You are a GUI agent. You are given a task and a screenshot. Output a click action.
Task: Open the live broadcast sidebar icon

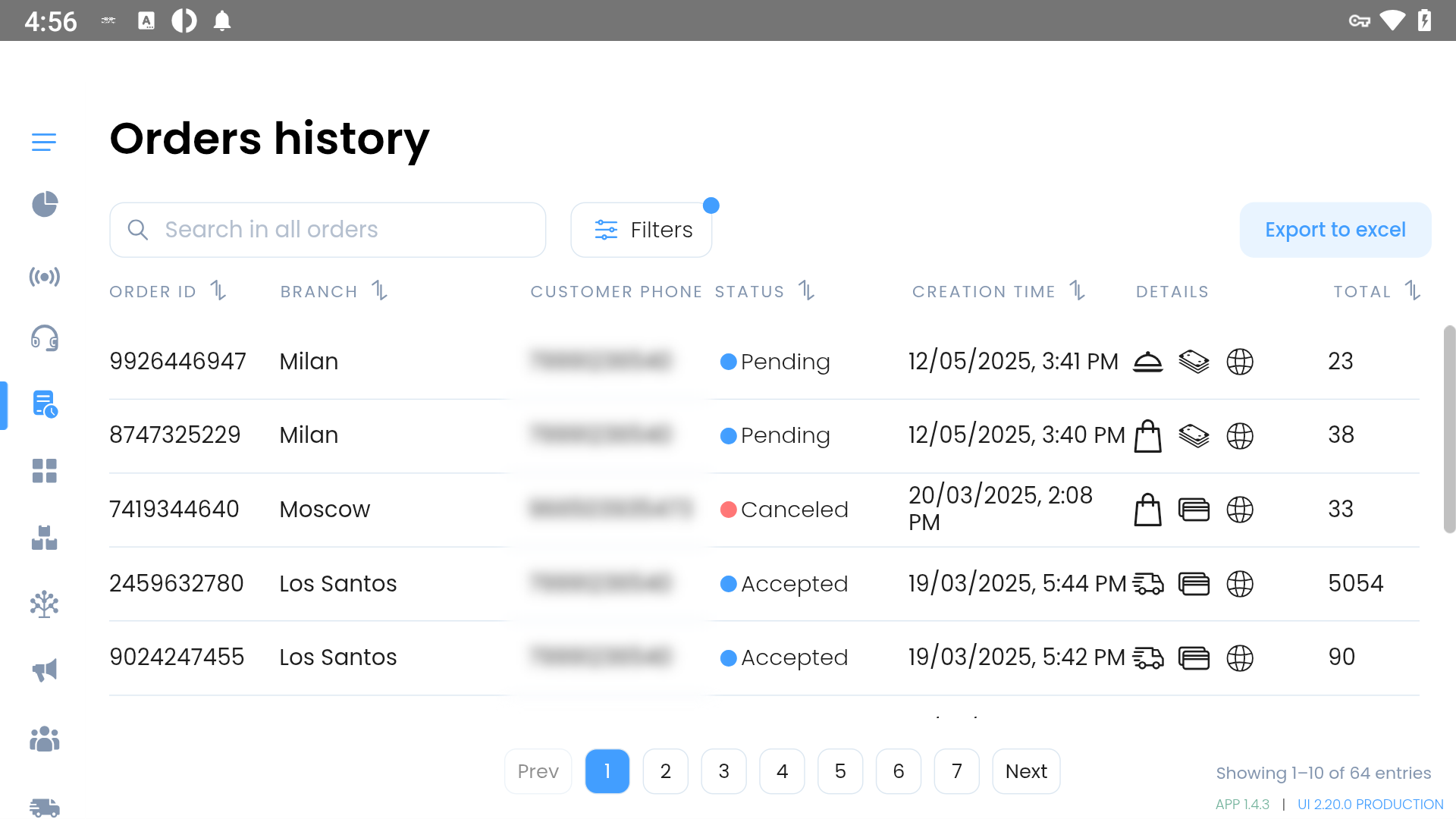pos(45,277)
